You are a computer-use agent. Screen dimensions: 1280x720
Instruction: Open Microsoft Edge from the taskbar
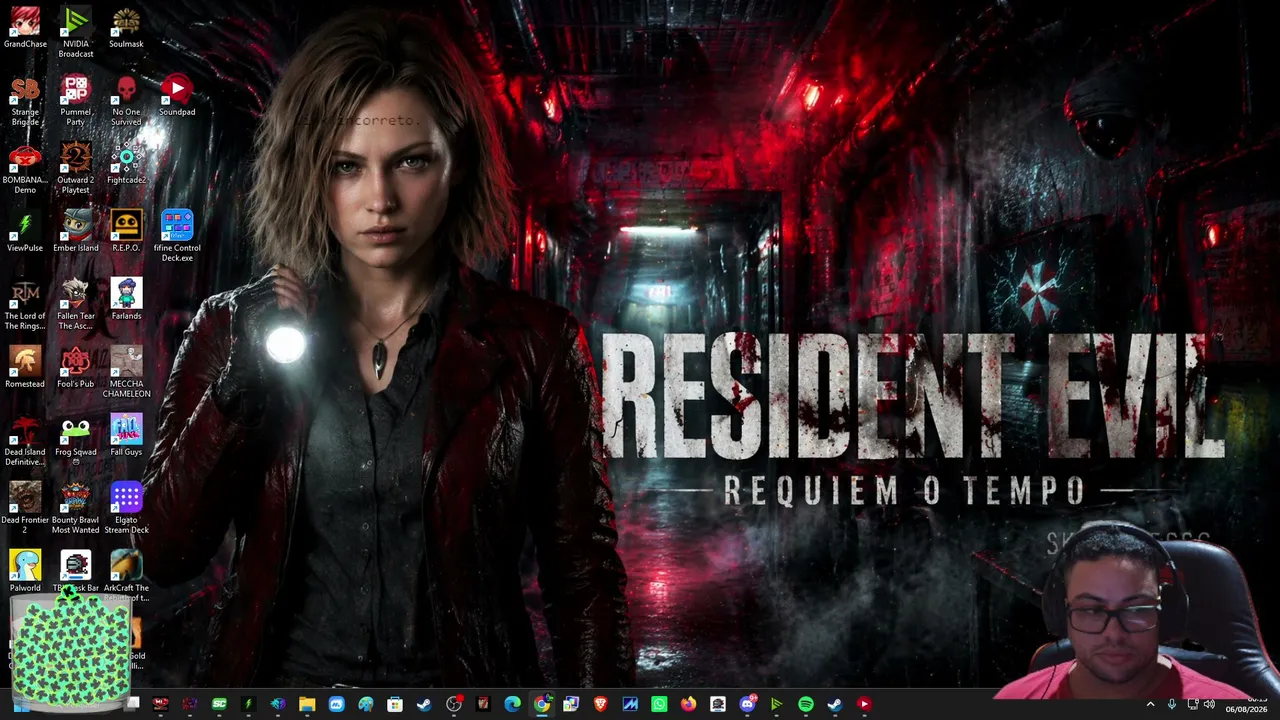click(x=512, y=704)
